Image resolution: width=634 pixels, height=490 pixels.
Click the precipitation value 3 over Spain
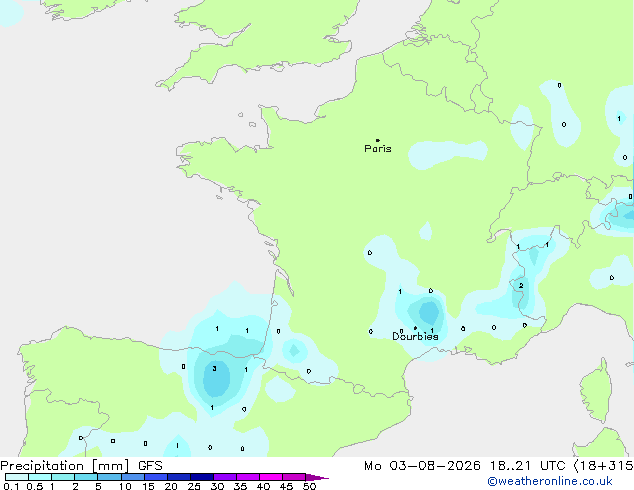(215, 368)
